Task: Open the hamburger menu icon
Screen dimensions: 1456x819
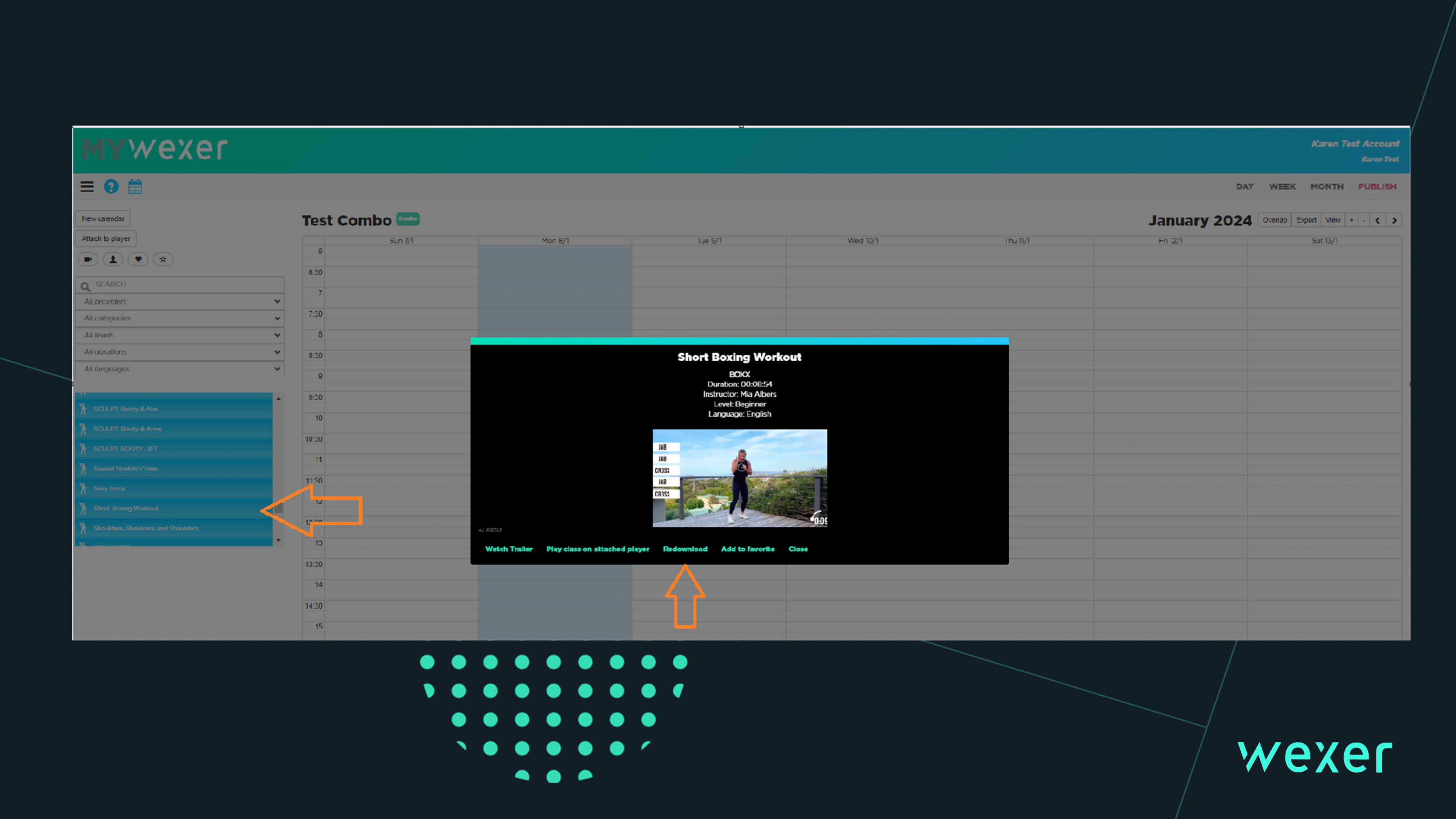Action: click(86, 187)
